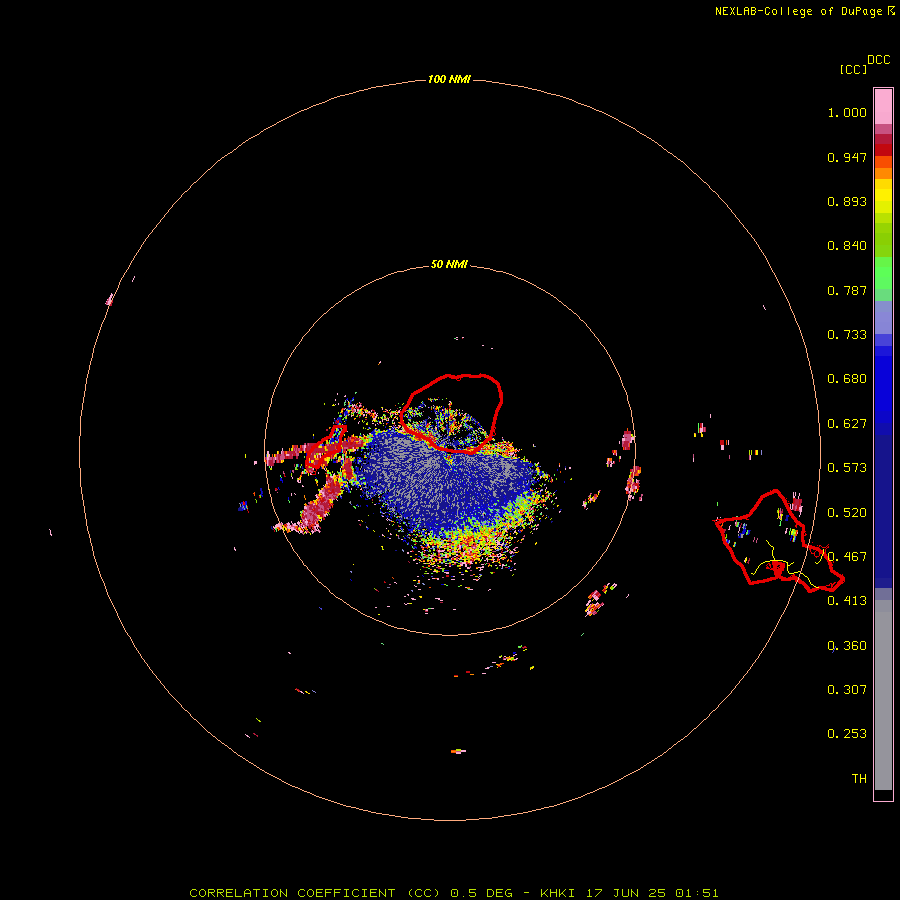
Task: Pick the red swatch on the color bar
Action: (x=883, y=150)
